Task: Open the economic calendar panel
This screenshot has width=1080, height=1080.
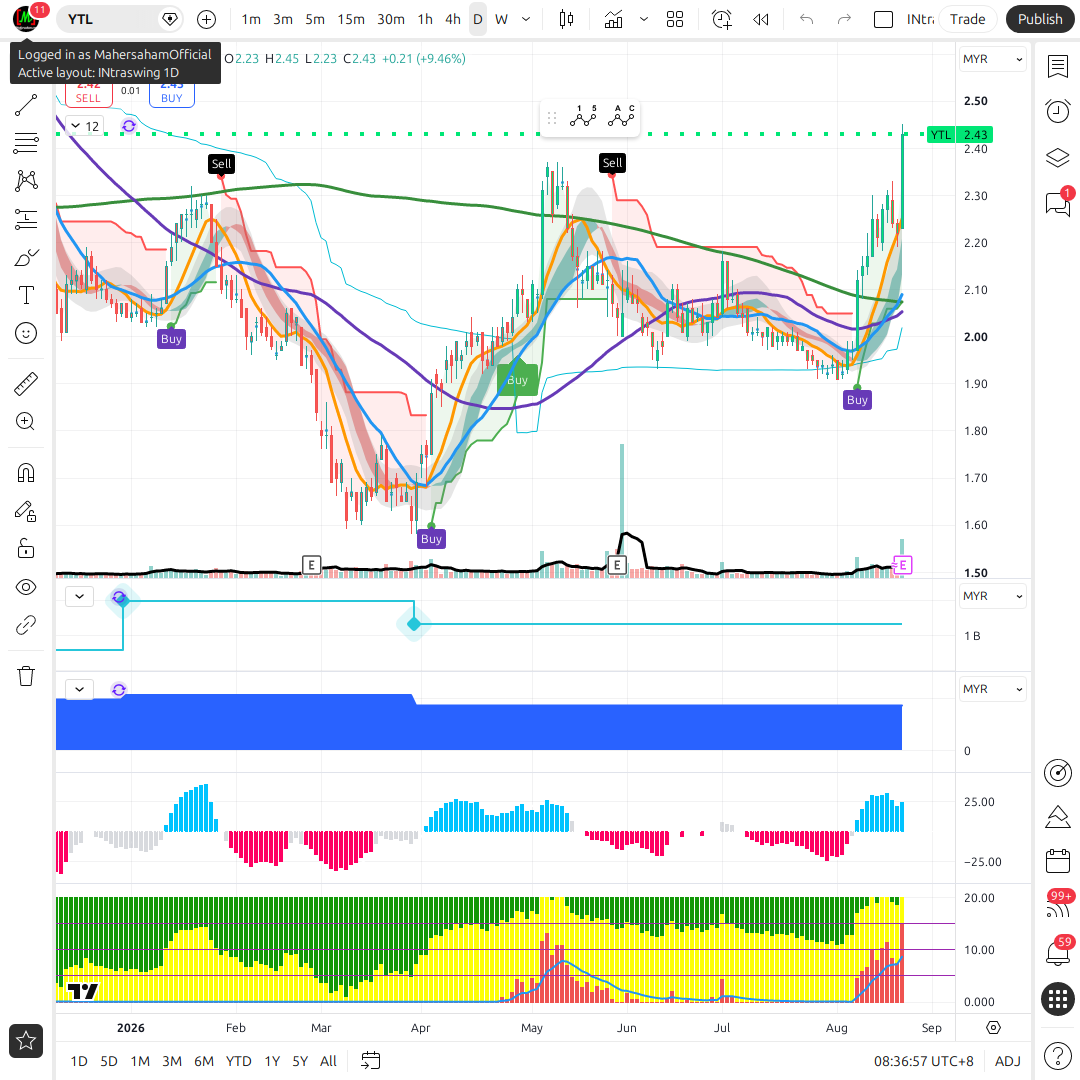Action: (x=1058, y=861)
